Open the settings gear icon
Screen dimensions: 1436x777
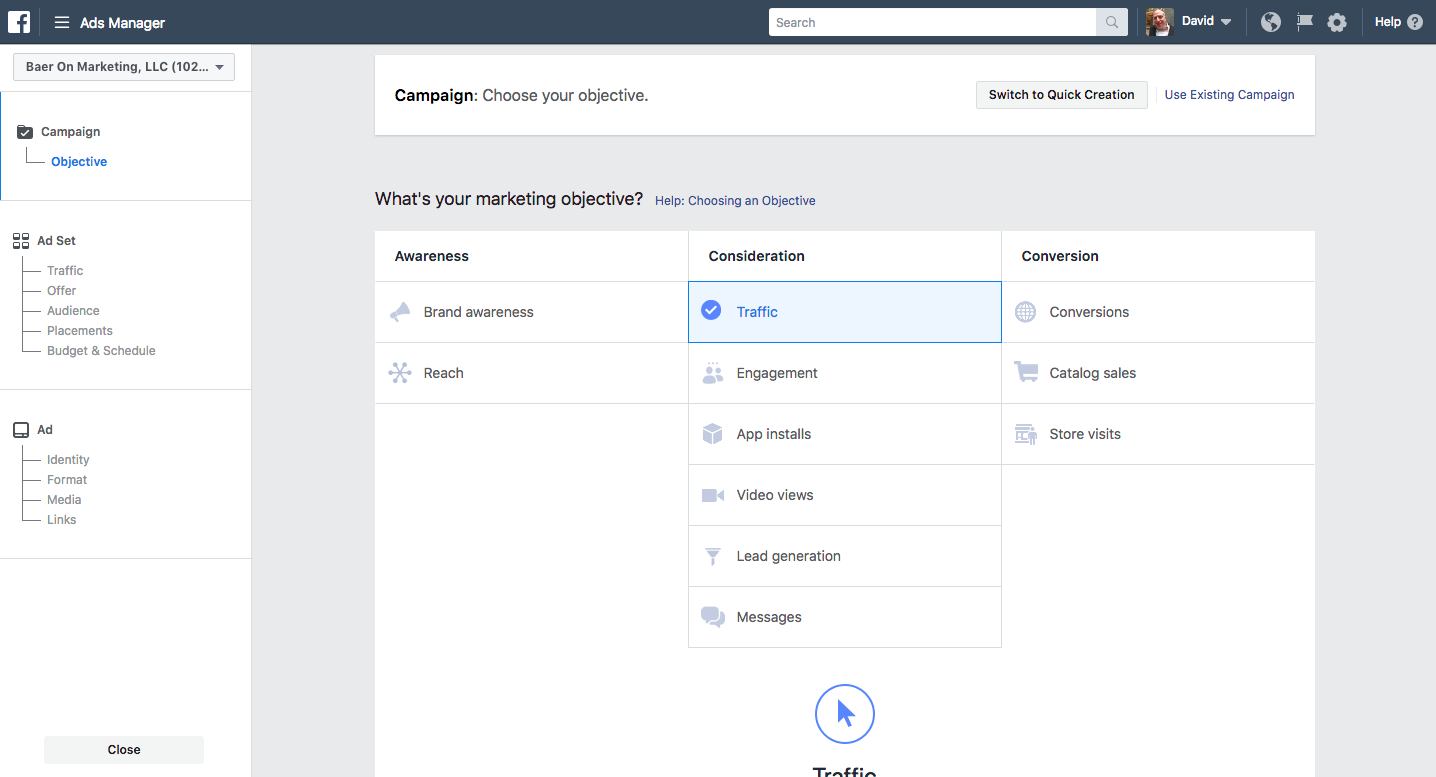click(x=1337, y=22)
